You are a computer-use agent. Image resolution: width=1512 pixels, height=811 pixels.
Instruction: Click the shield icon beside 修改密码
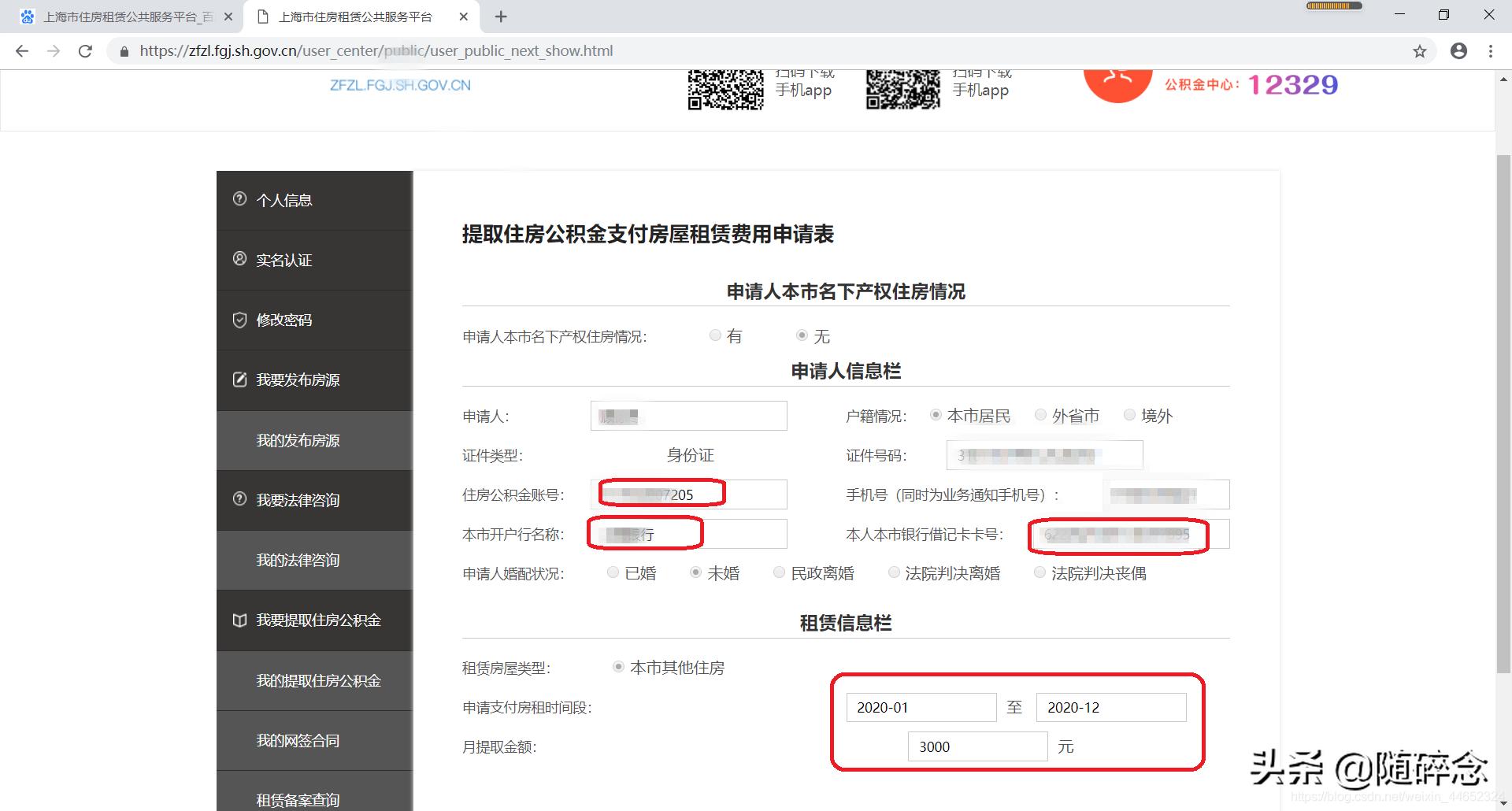240,320
